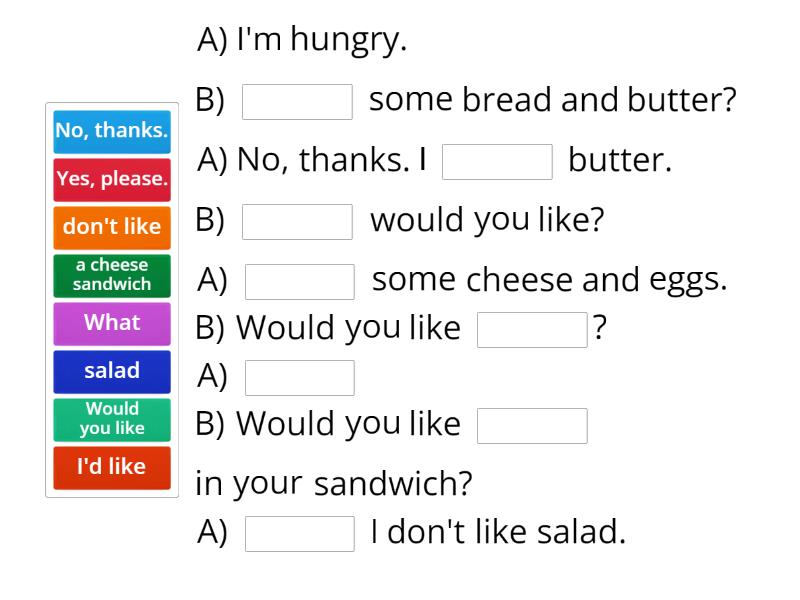Select the blank before "I don't like salad."
Image resolution: width=800 pixels, height=600 pixels.
300,534
